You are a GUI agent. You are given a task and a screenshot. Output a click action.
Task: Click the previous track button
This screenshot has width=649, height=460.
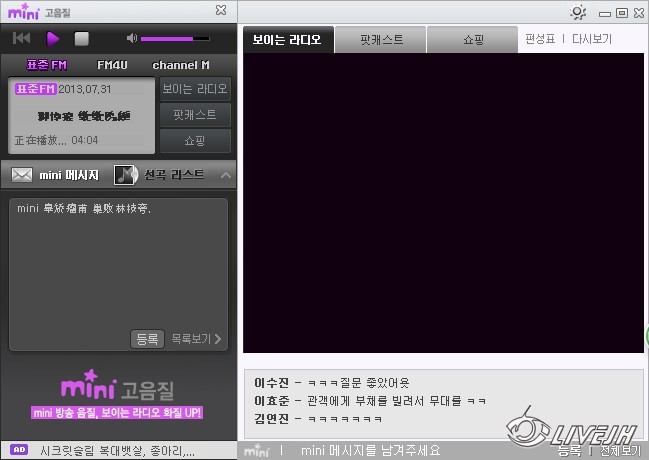(22, 39)
